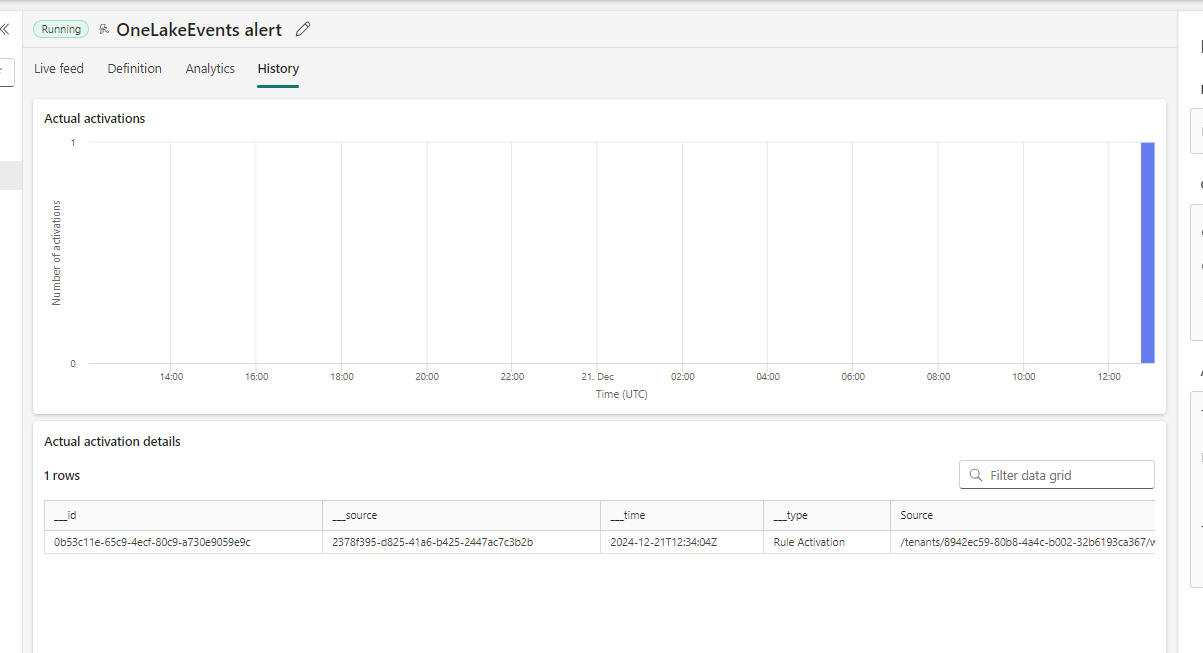Click the Source column header
1203x653 pixels.
click(1022, 515)
